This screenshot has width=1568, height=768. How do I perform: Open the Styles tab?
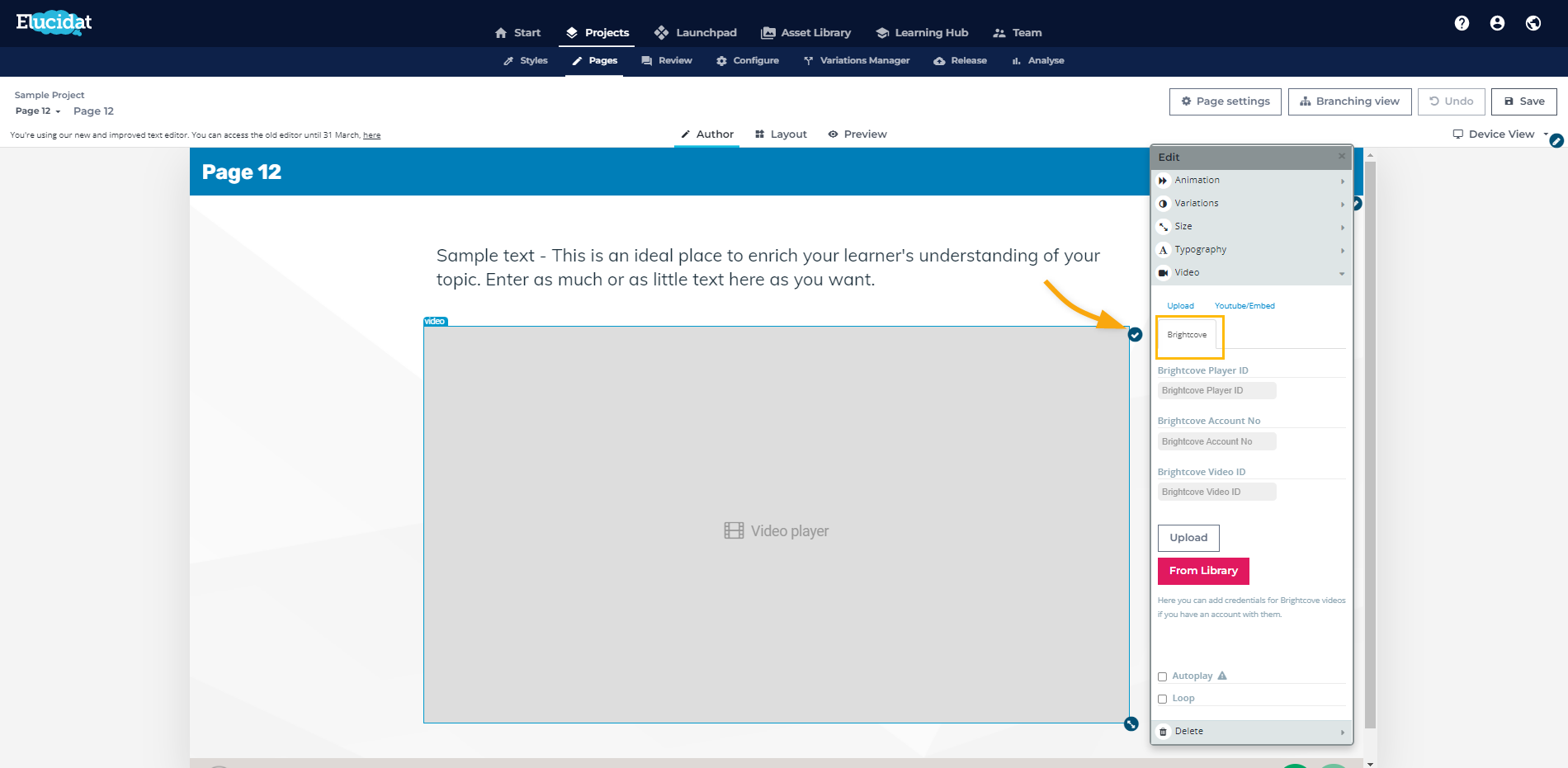click(x=526, y=61)
